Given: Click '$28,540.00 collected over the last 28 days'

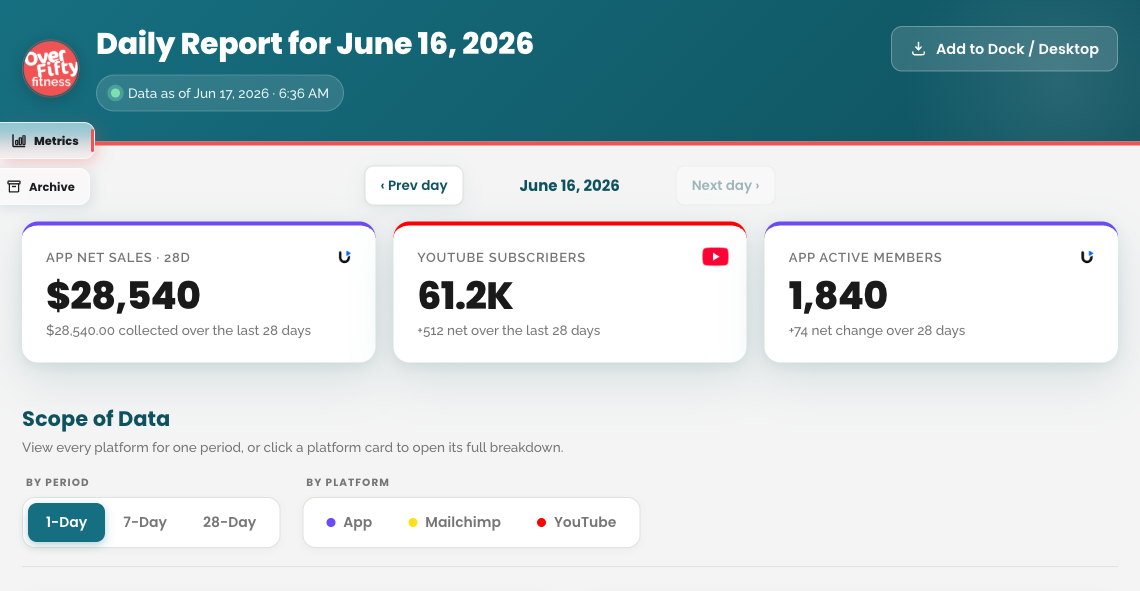Looking at the screenshot, I should (178, 331).
